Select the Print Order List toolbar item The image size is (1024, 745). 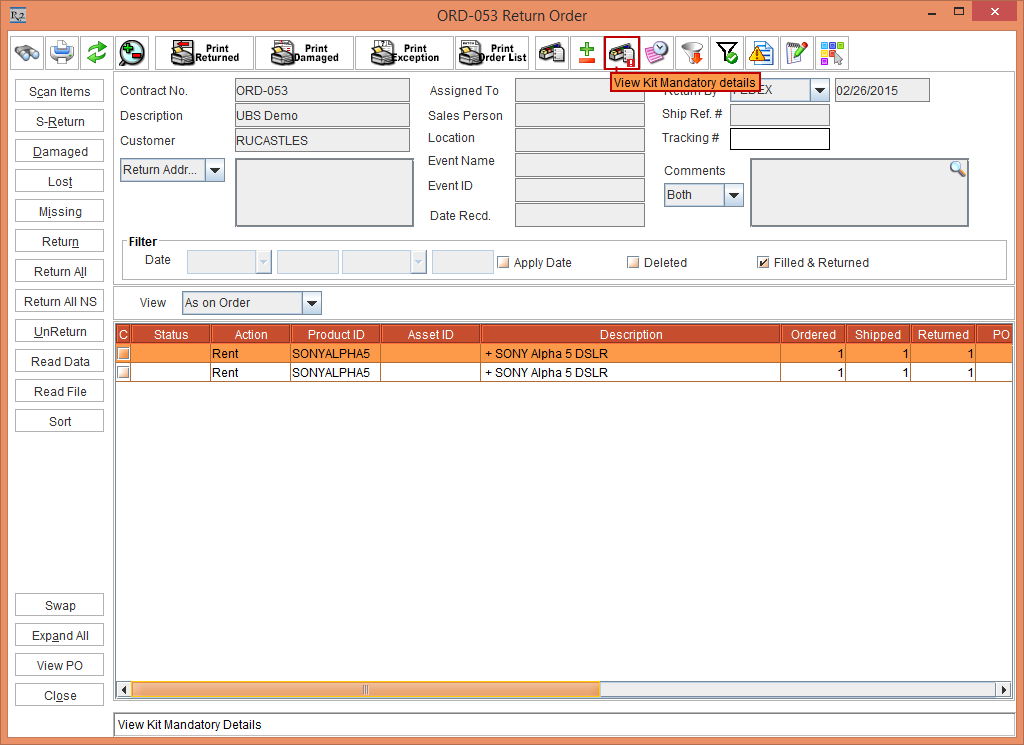point(491,52)
